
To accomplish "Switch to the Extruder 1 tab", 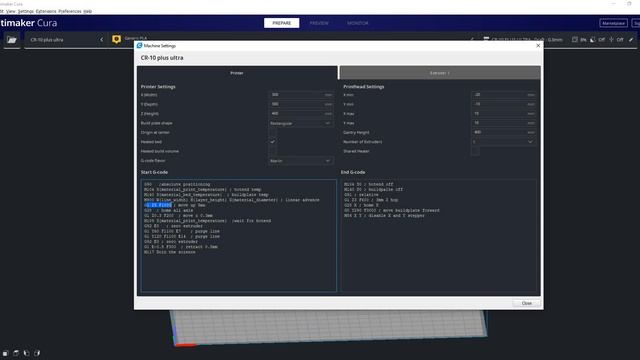I will click(440, 73).
